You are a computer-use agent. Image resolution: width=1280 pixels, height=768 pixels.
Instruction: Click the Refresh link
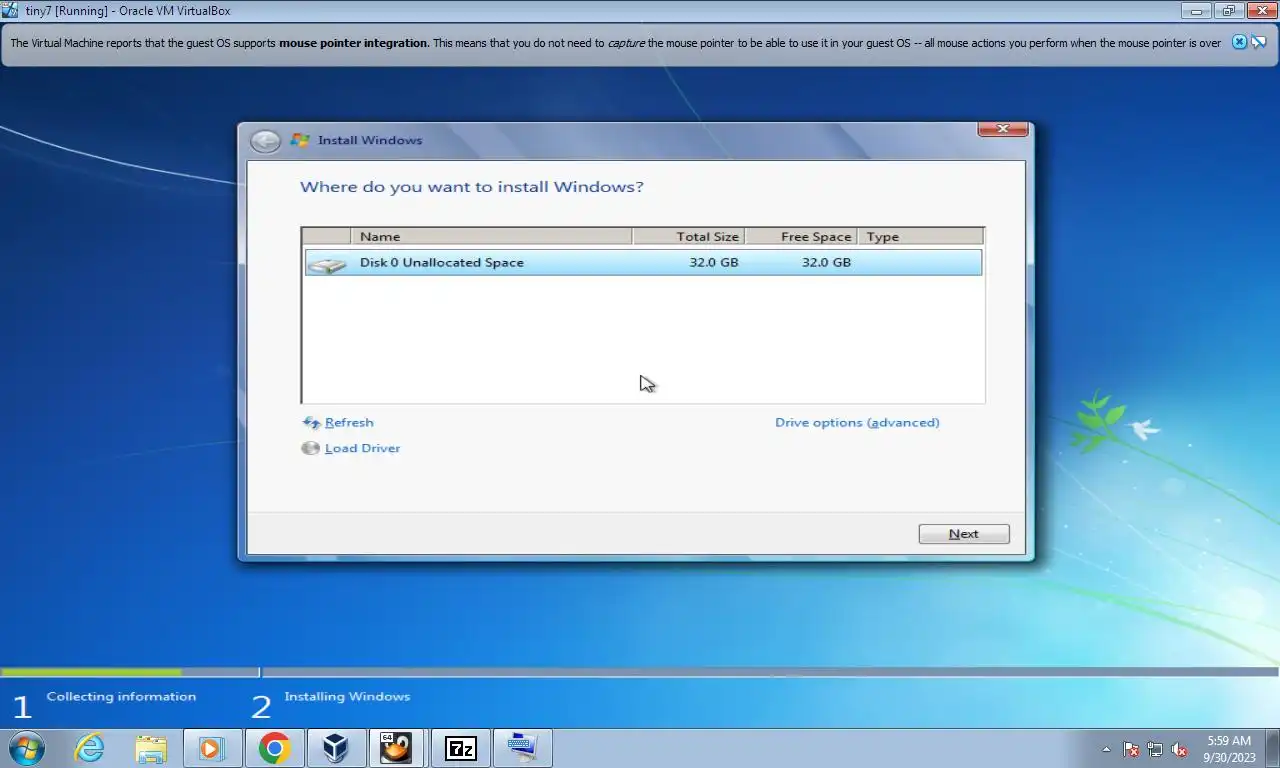pyautogui.click(x=349, y=423)
